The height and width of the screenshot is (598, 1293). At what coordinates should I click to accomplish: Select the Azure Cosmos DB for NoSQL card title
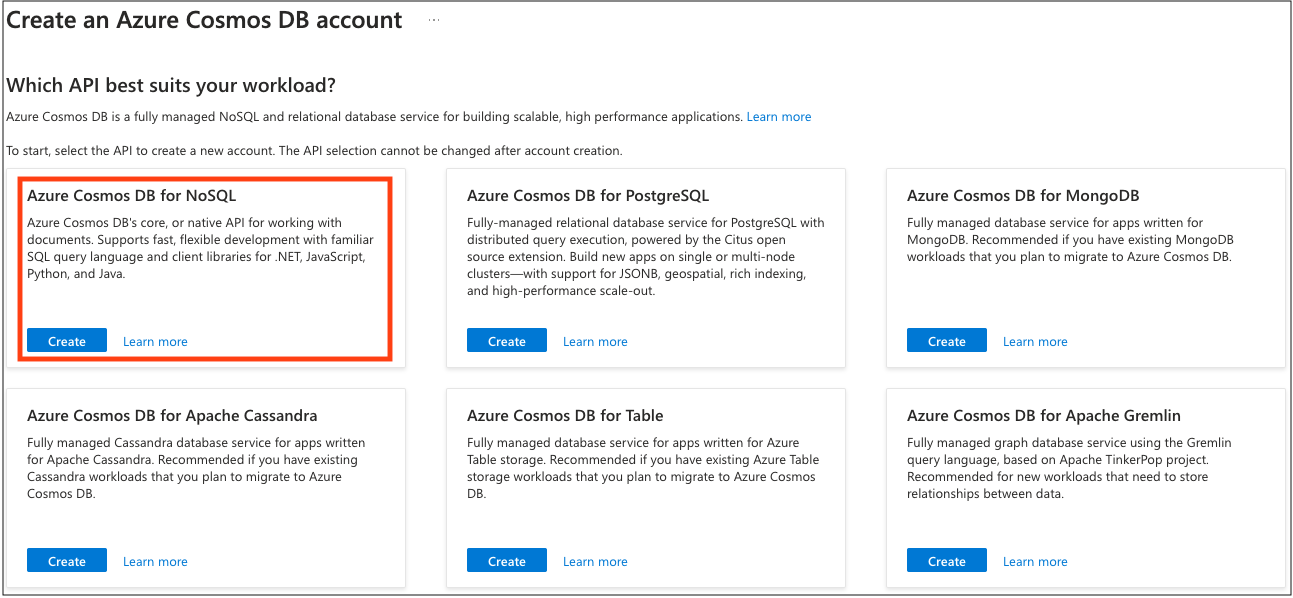click(132, 196)
